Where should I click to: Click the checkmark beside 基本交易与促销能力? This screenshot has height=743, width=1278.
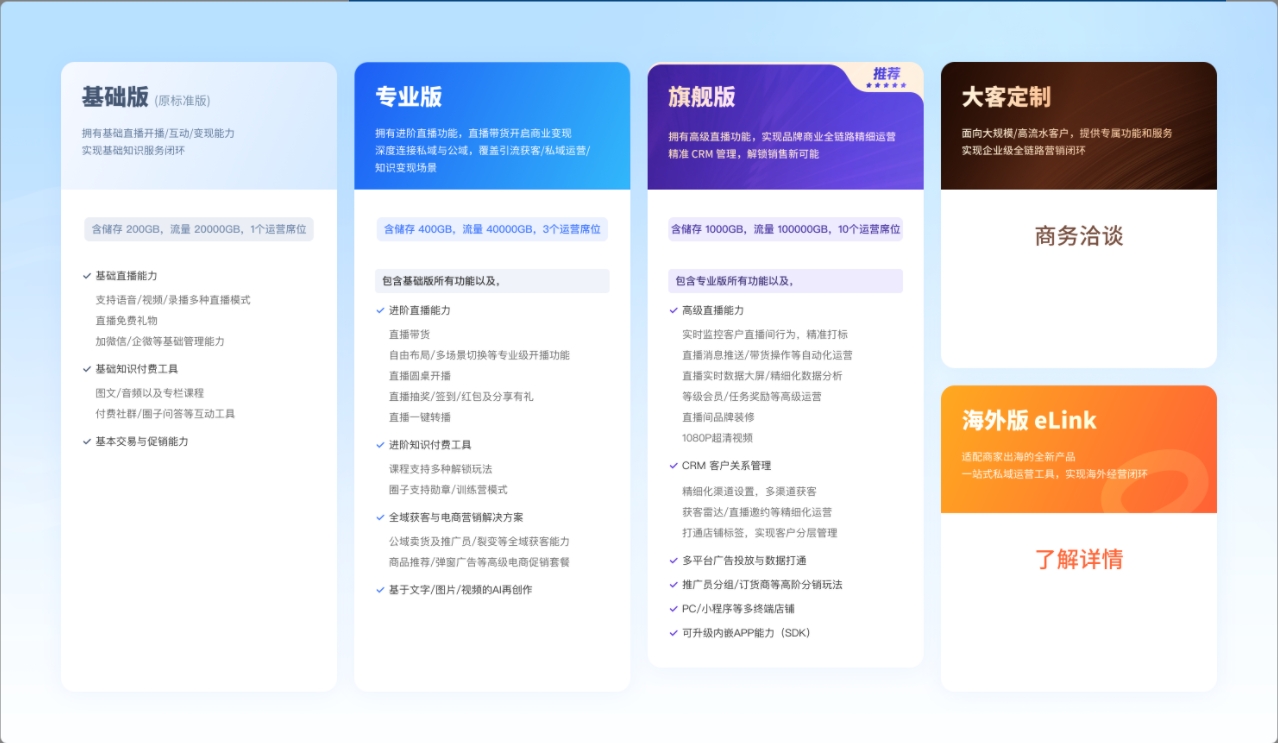click(88, 439)
